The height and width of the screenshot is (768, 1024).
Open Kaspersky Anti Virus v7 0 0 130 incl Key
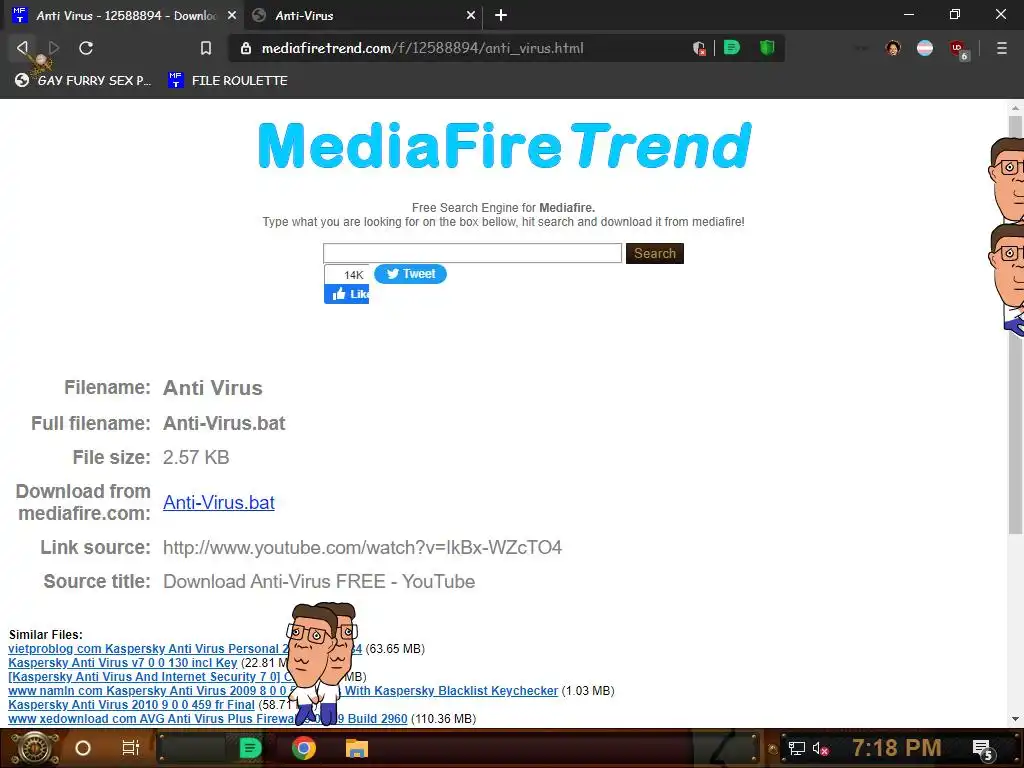[123, 663]
